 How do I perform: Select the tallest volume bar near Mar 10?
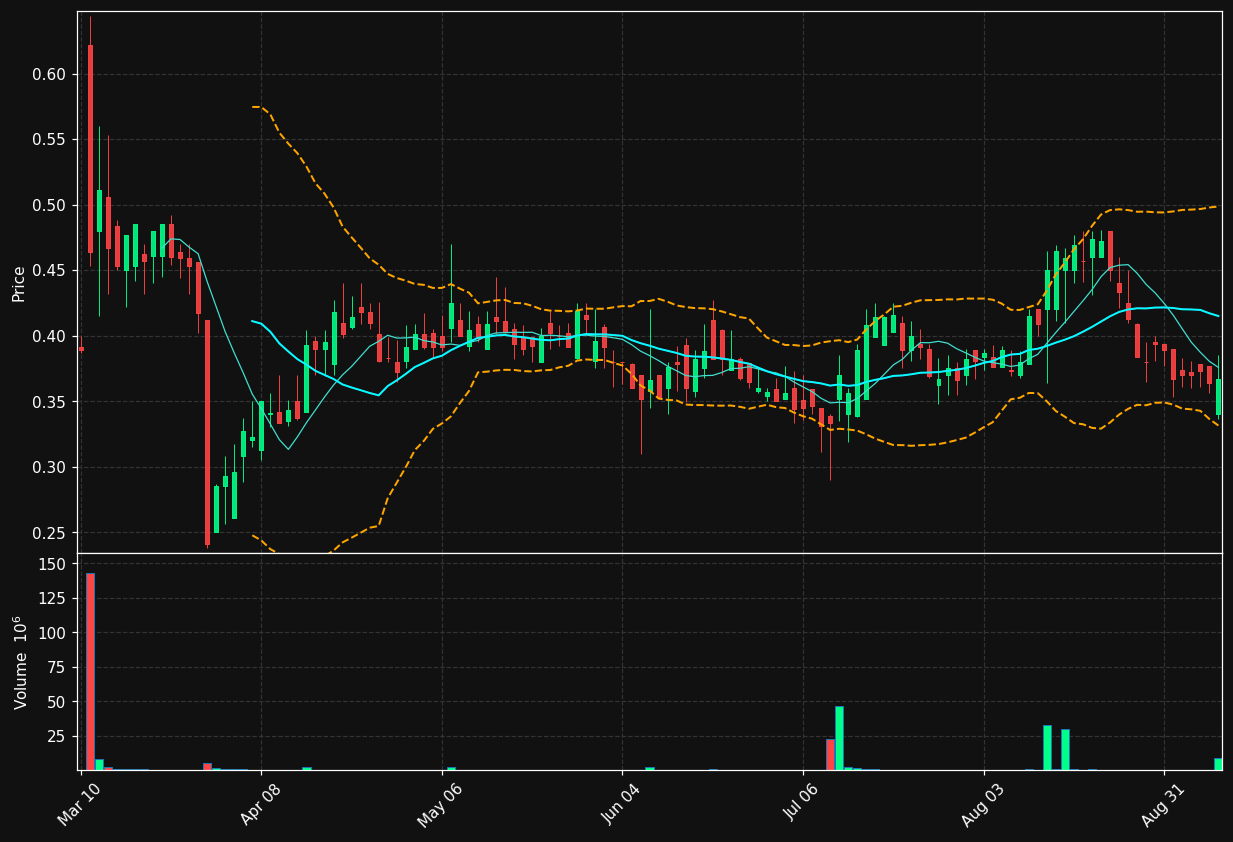pyautogui.click(x=90, y=672)
